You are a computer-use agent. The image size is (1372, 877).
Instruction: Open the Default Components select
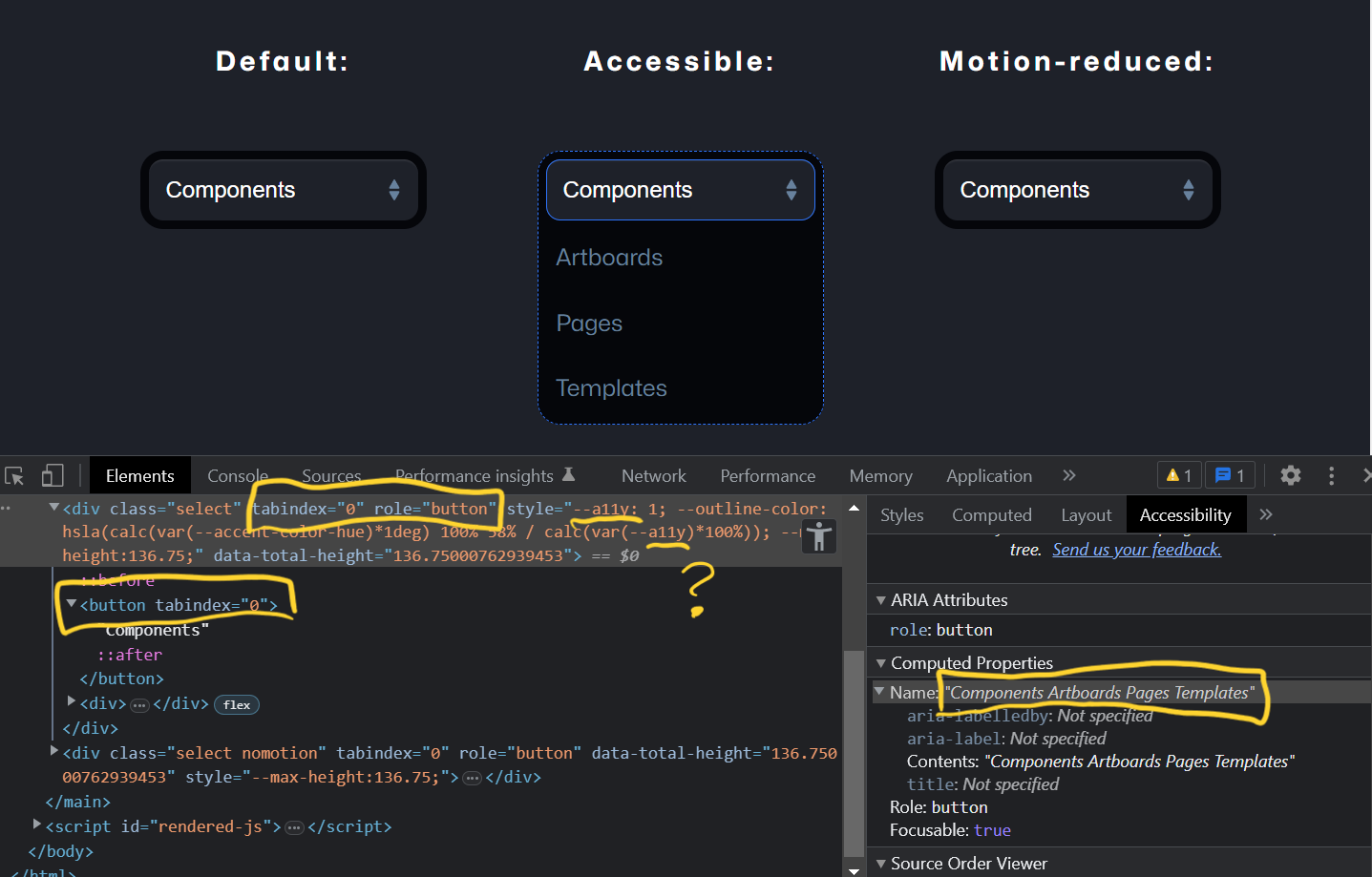tap(283, 190)
